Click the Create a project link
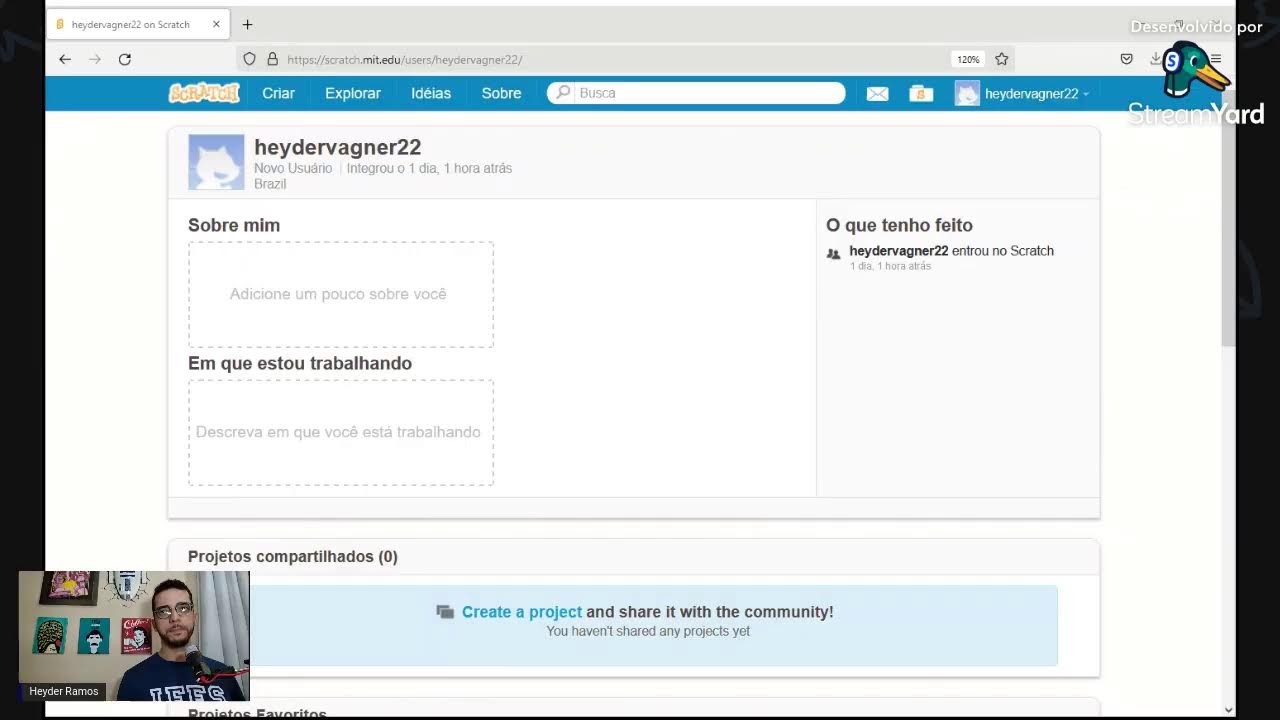This screenshot has height=720, width=1280. pyautogui.click(x=522, y=612)
